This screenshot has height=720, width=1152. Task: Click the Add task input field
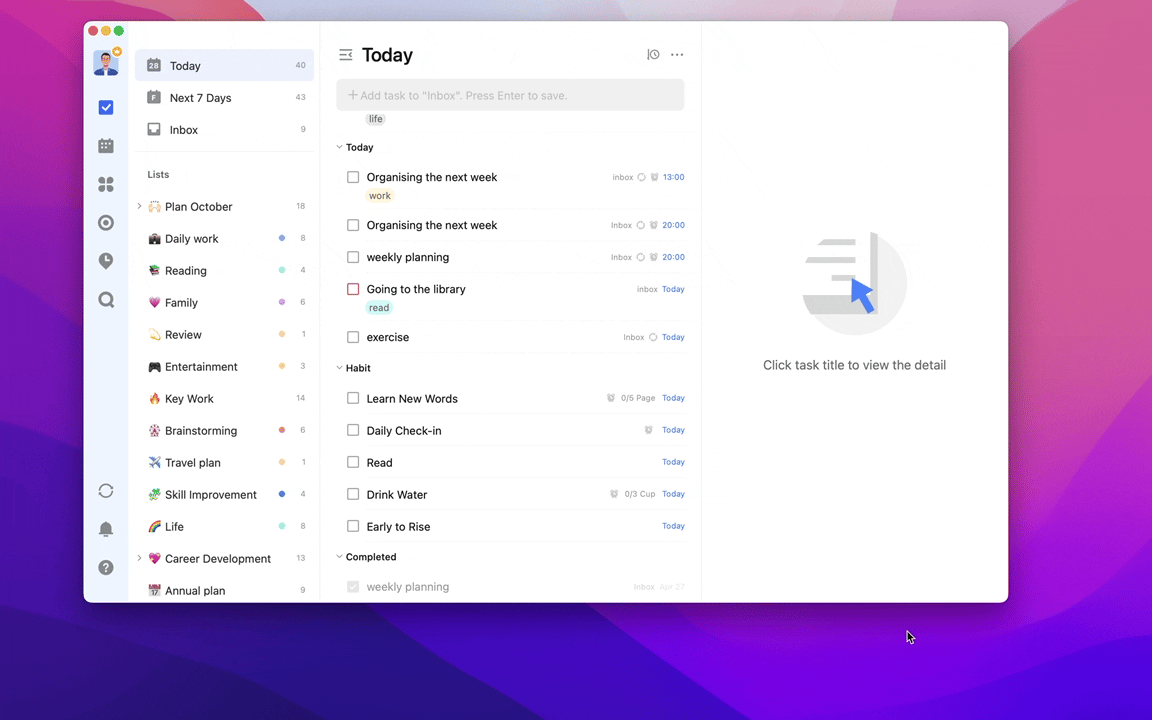pos(510,94)
